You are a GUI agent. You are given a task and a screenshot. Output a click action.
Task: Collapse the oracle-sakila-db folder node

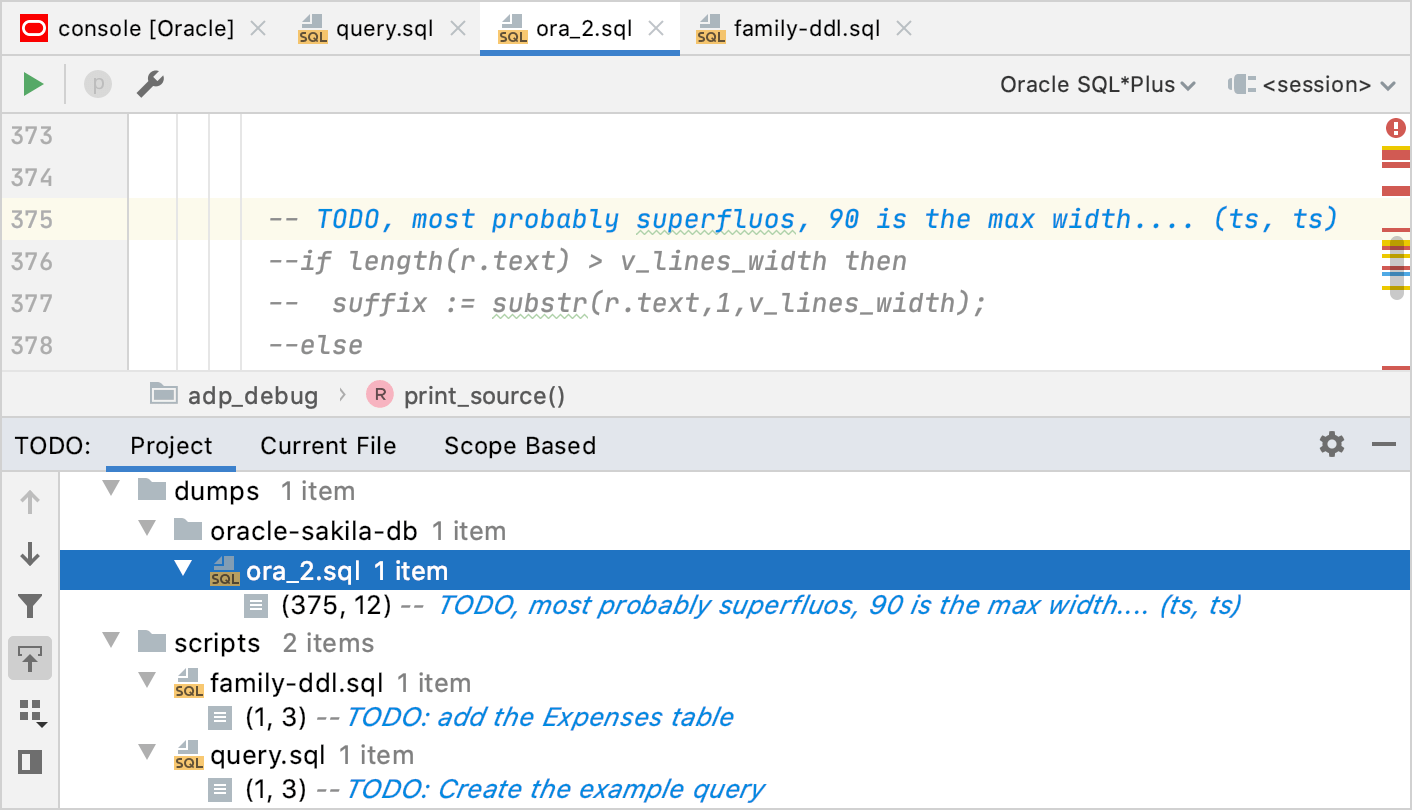[x=147, y=529]
